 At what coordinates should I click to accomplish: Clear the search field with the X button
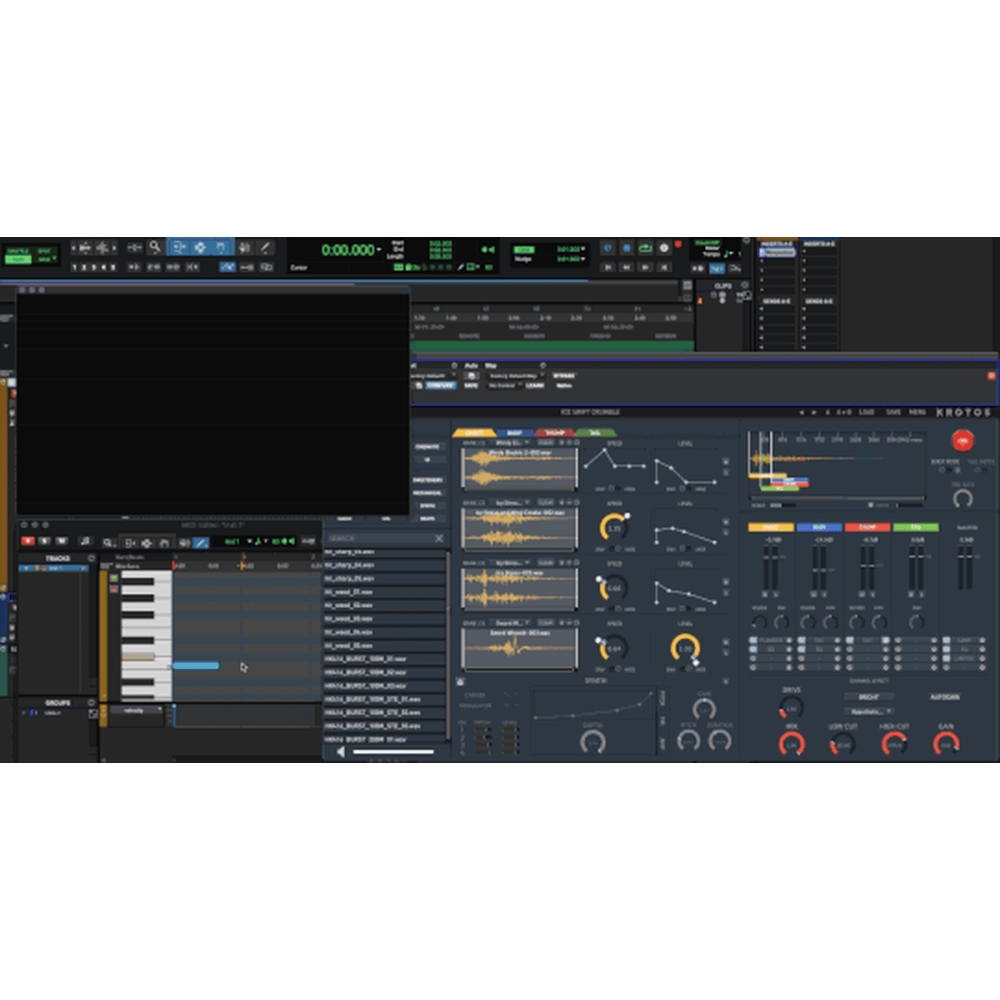tap(438, 538)
